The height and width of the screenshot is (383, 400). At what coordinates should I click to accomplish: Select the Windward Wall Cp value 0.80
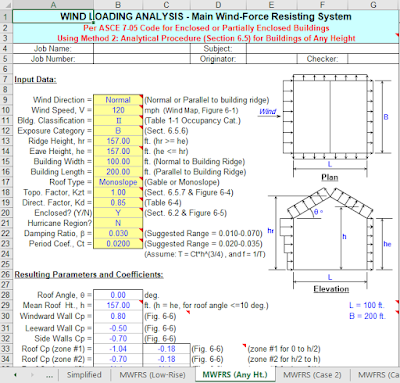pyautogui.click(x=118, y=316)
